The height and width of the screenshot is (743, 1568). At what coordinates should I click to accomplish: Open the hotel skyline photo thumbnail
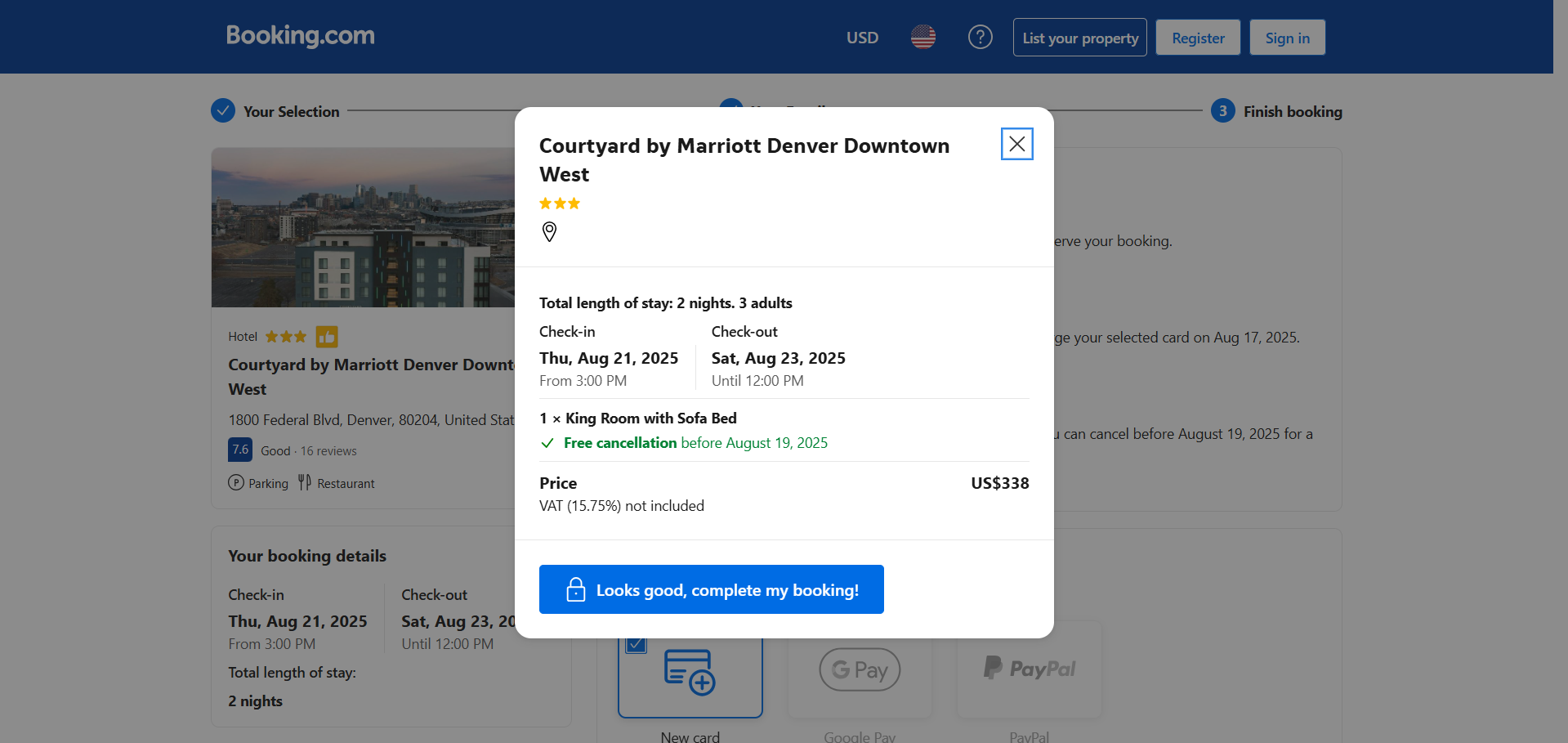(363, 227)
